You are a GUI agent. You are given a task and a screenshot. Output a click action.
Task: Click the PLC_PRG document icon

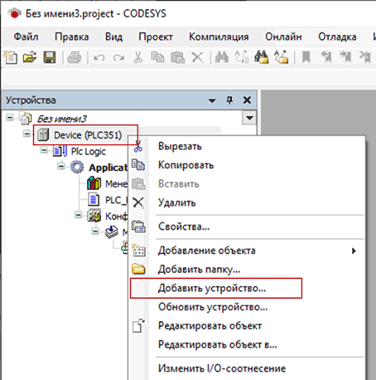(x=94, y=200)
